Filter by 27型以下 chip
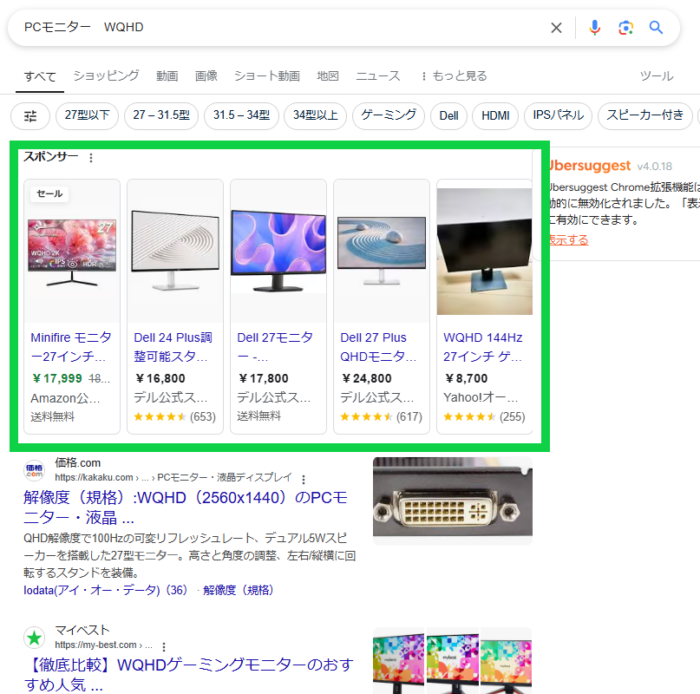The height and width of the screenshot is (694, 700). pos(87,116)
